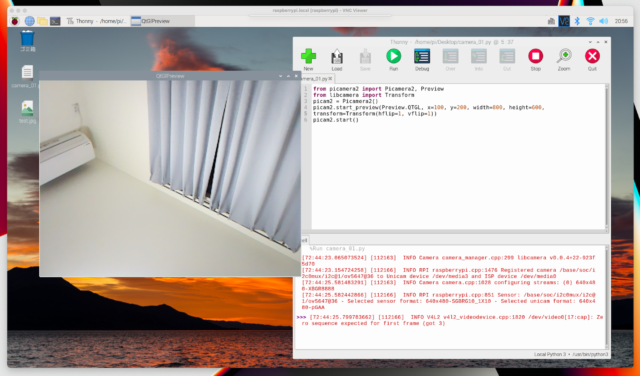
Task: Click the Save icon in Thonny toolbar
Action: [365, 60]
